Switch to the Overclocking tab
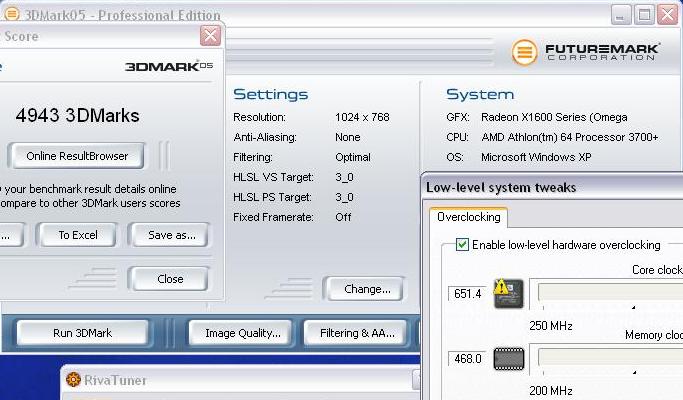683x400 pixels. point(469,217)
